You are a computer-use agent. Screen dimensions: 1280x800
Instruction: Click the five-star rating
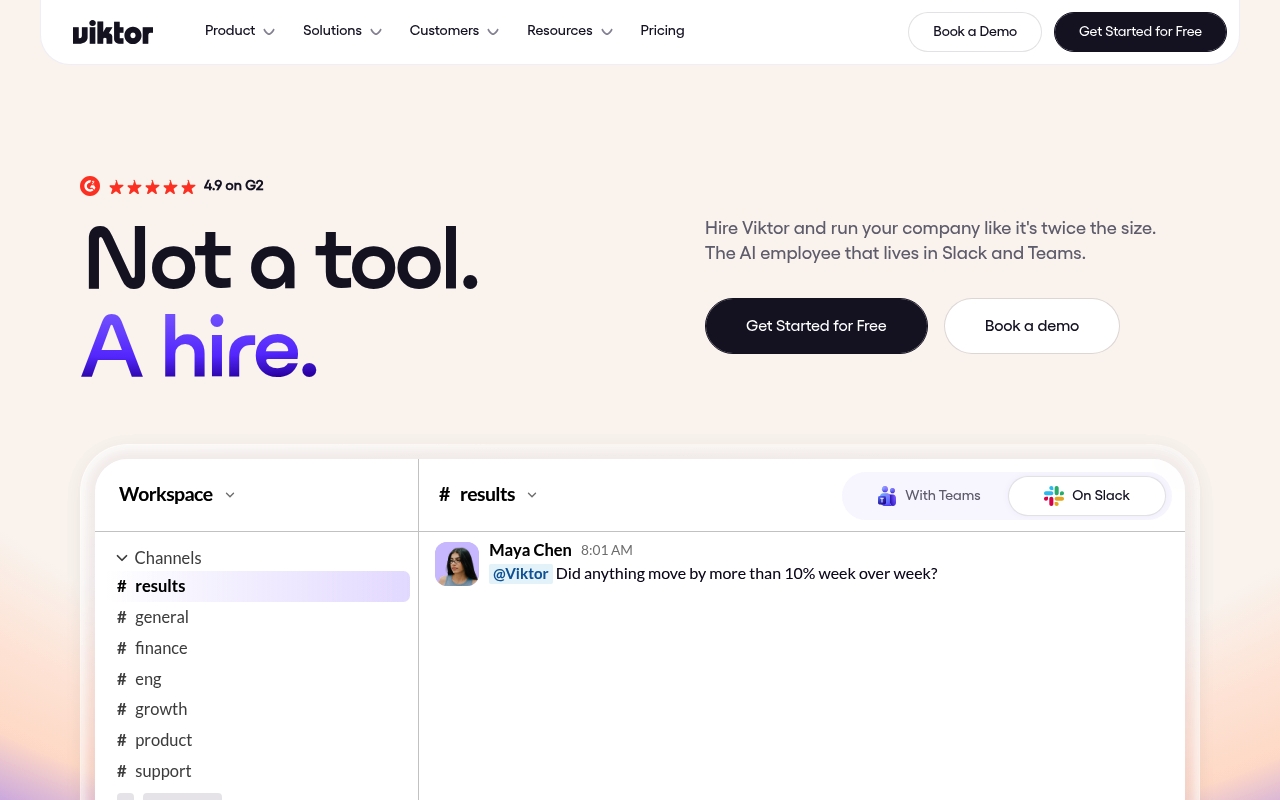pos(152,187)
